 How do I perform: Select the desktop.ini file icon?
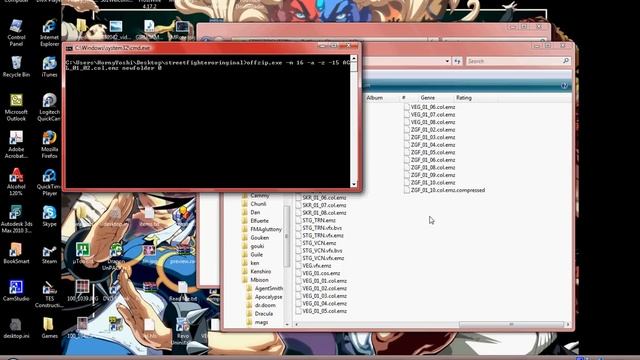tap(16, 329)
